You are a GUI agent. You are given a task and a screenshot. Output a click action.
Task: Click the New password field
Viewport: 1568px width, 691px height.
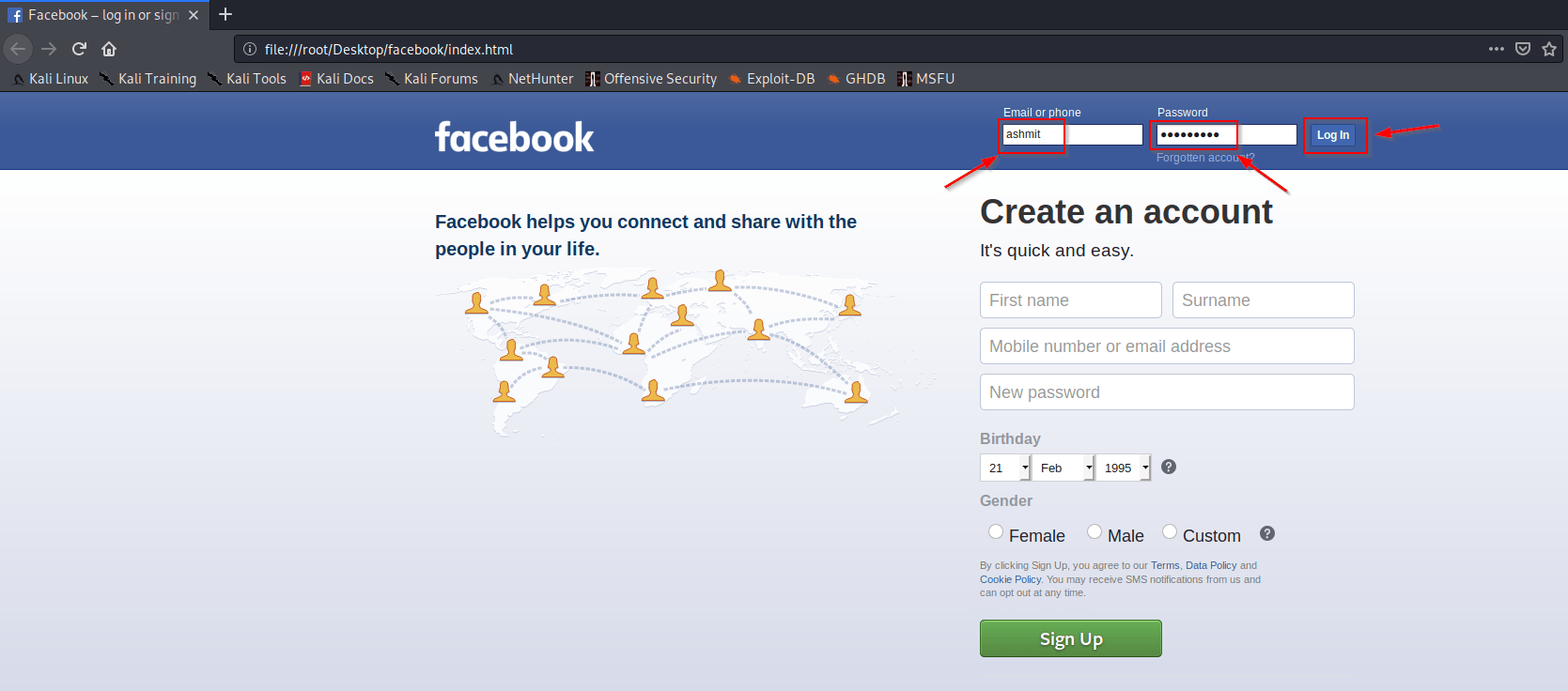click(1167, 392)
